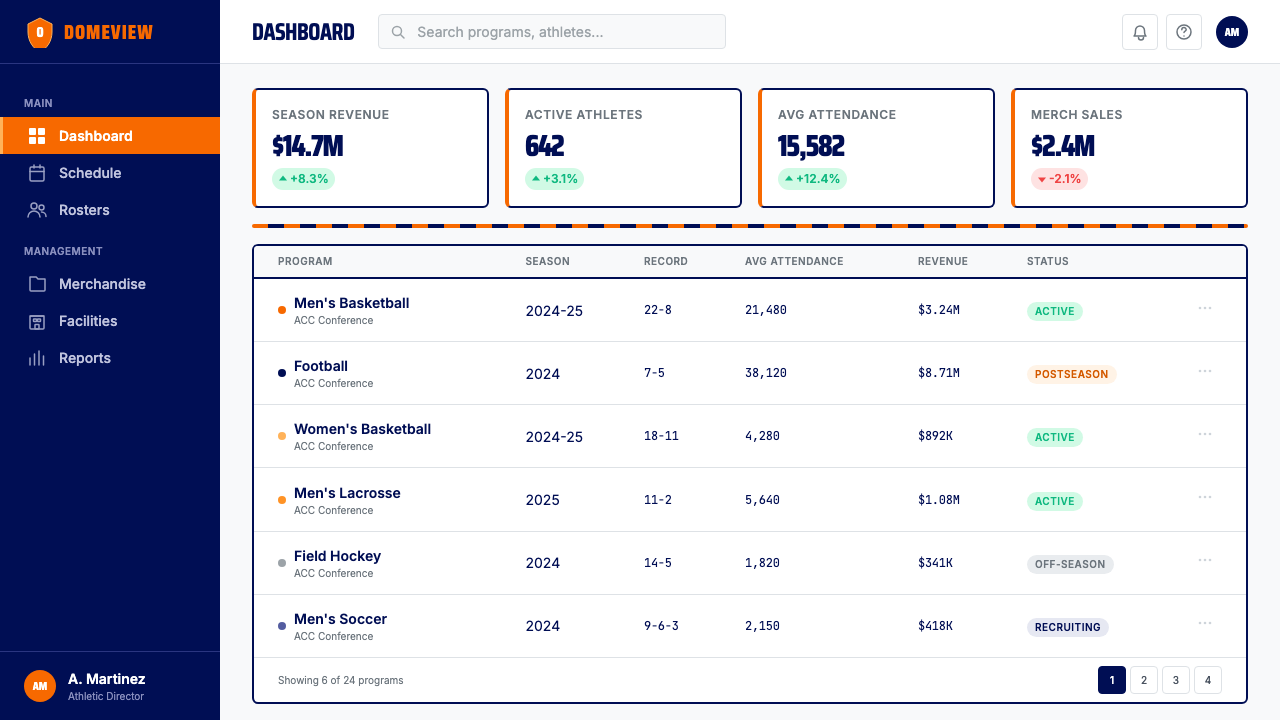Select the Men's Lacrosse program name
The width and height of the screenshot is (1280, 720).
[347, 493]
